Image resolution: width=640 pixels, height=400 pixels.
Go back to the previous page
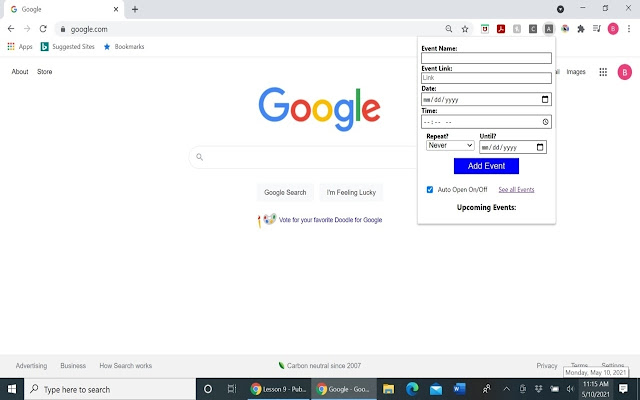11,29
